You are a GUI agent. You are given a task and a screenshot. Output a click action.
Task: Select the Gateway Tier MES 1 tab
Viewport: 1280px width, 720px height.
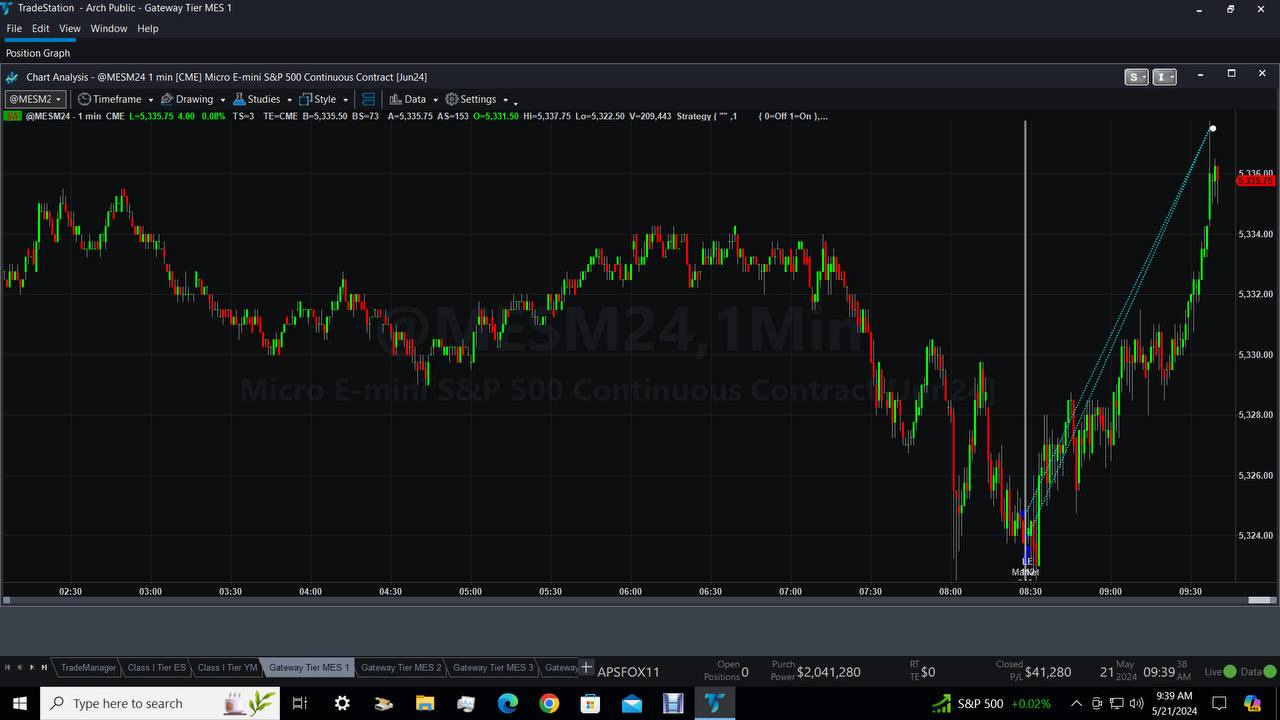click(309, 668)
